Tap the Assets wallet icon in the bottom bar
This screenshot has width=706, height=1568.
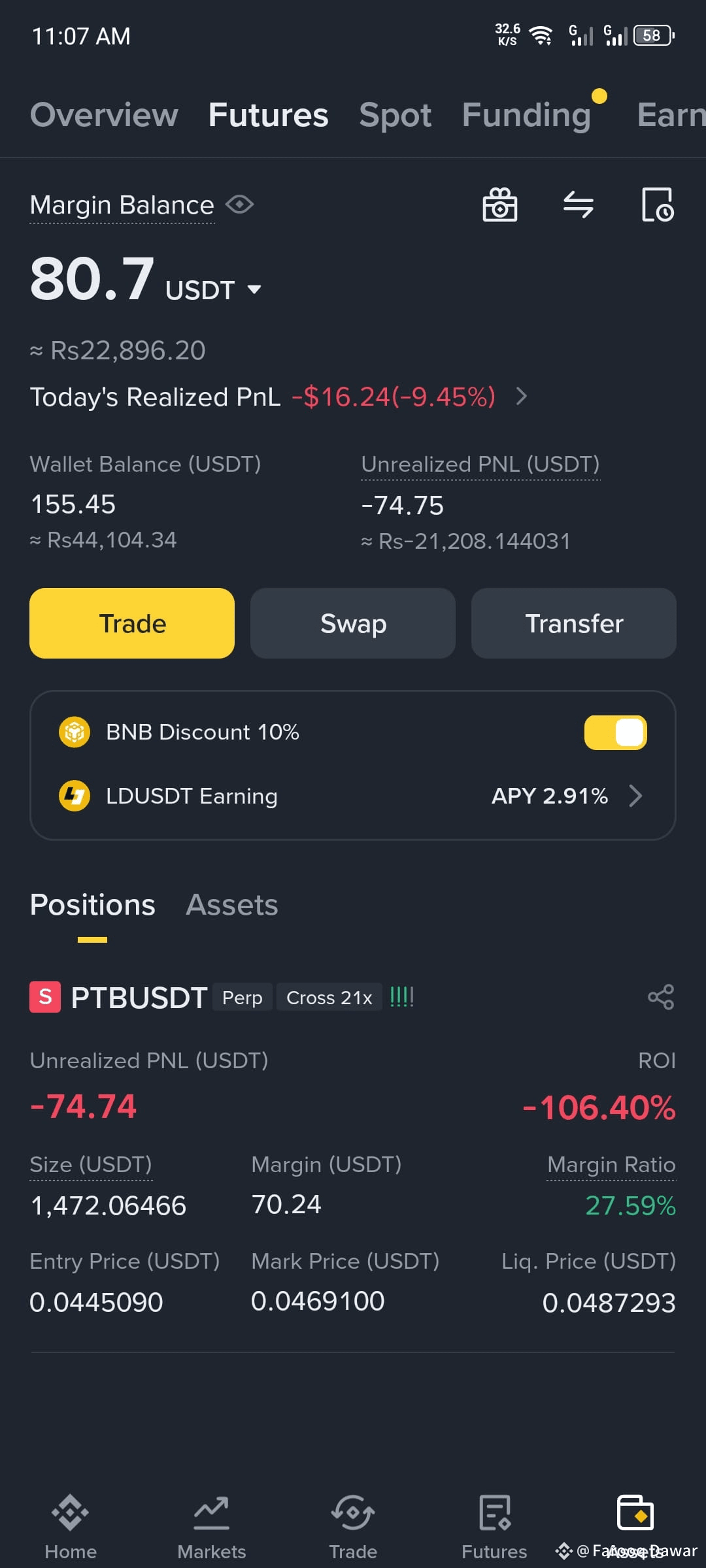[x=635, y=1513]
